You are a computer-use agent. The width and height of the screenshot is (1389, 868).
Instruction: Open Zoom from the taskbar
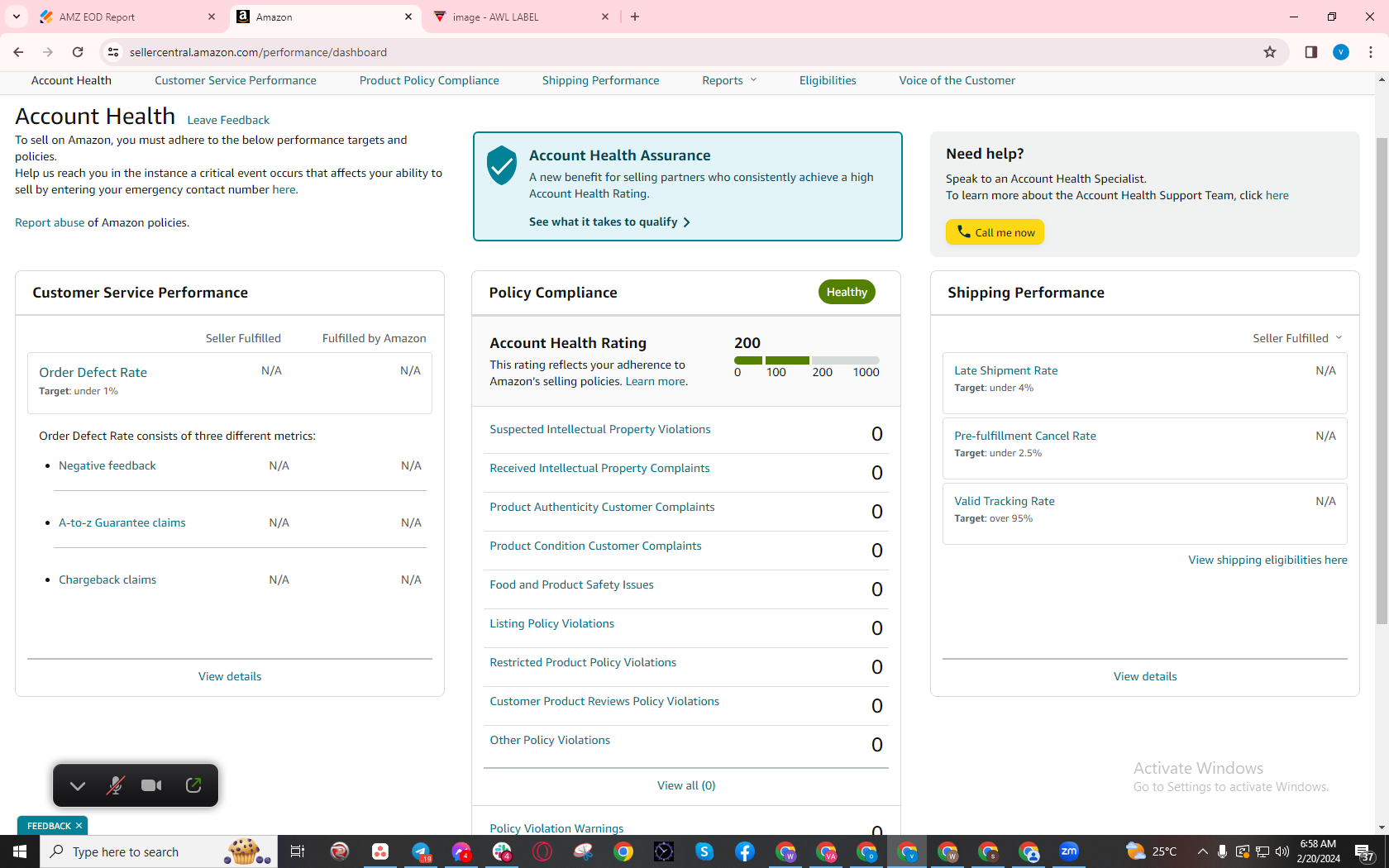tap(1069, 851)
